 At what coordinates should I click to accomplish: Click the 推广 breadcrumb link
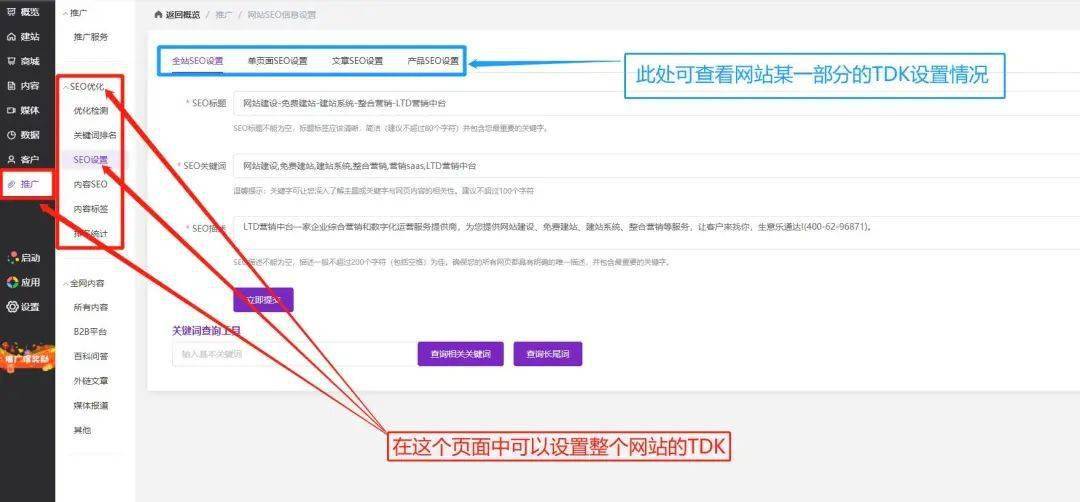pyautogui.click(x=224, y=14)
